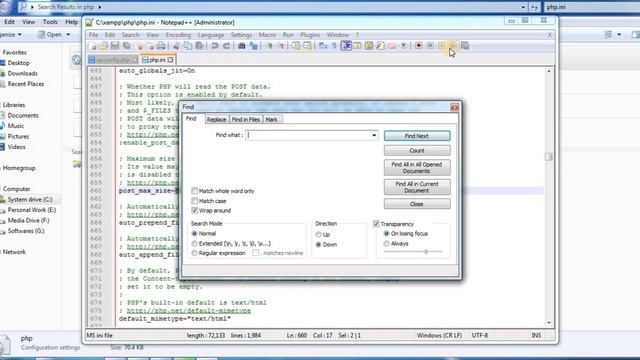Click the Save toolbar icon

115,46
